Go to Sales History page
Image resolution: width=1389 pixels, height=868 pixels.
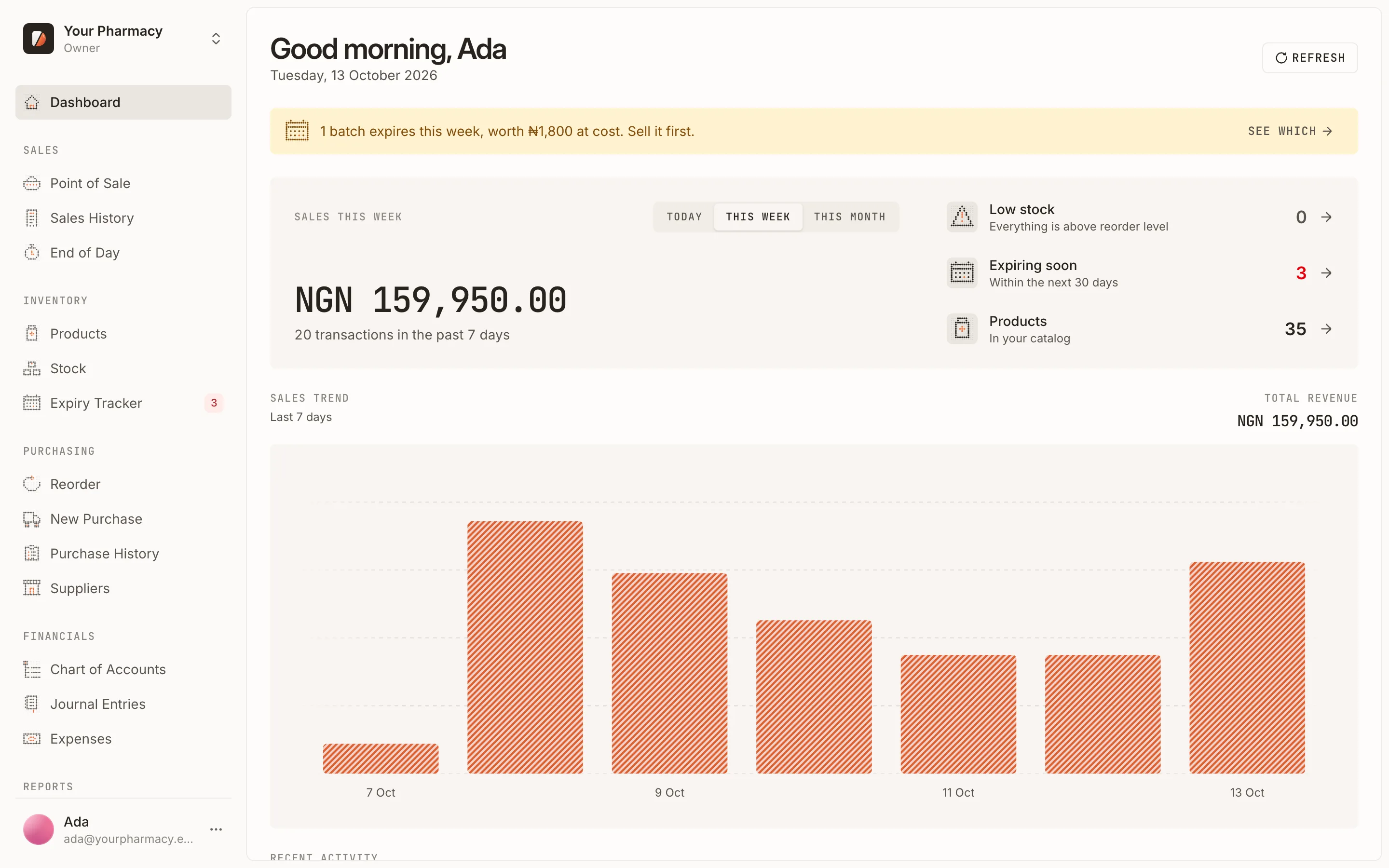point(123,218)
